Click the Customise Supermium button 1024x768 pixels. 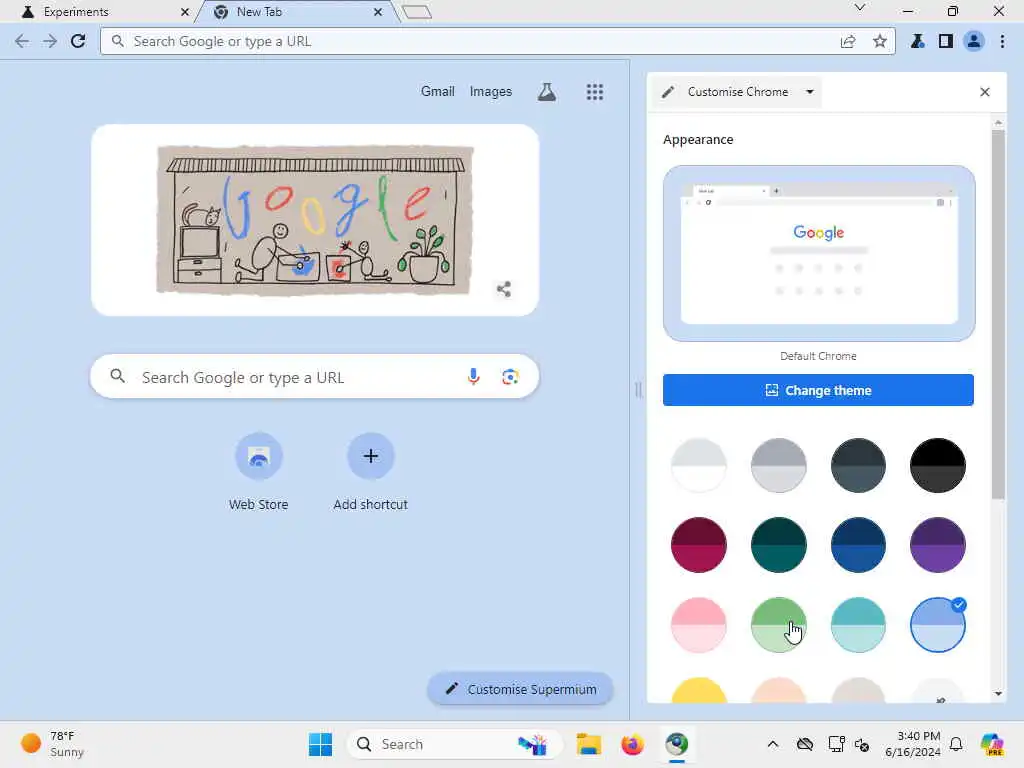tap(520, 689)
